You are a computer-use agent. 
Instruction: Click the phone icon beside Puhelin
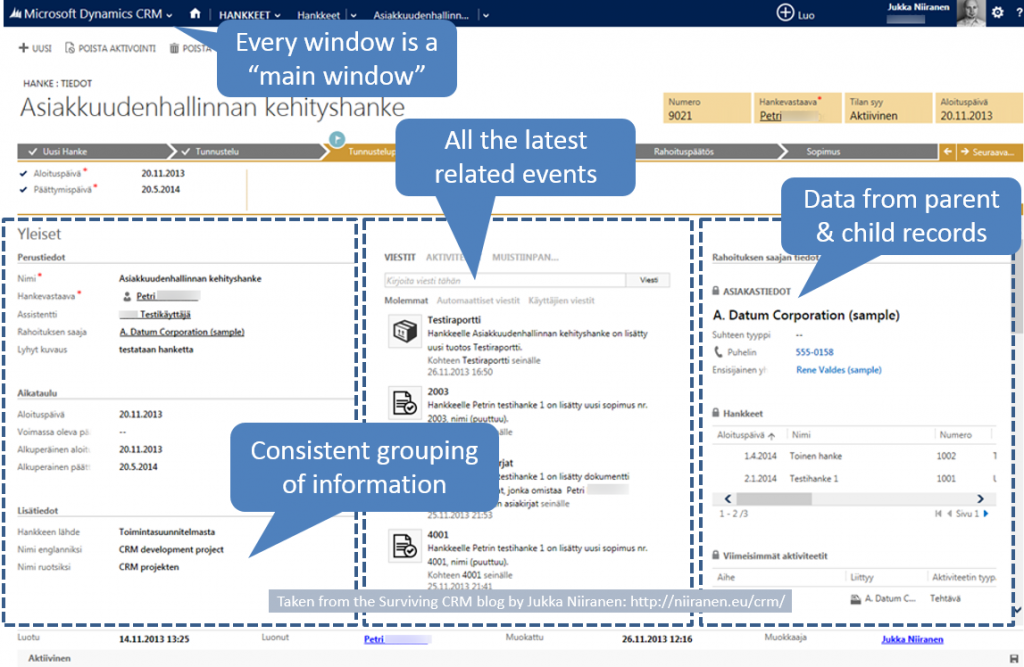click(x=719, y=352)
